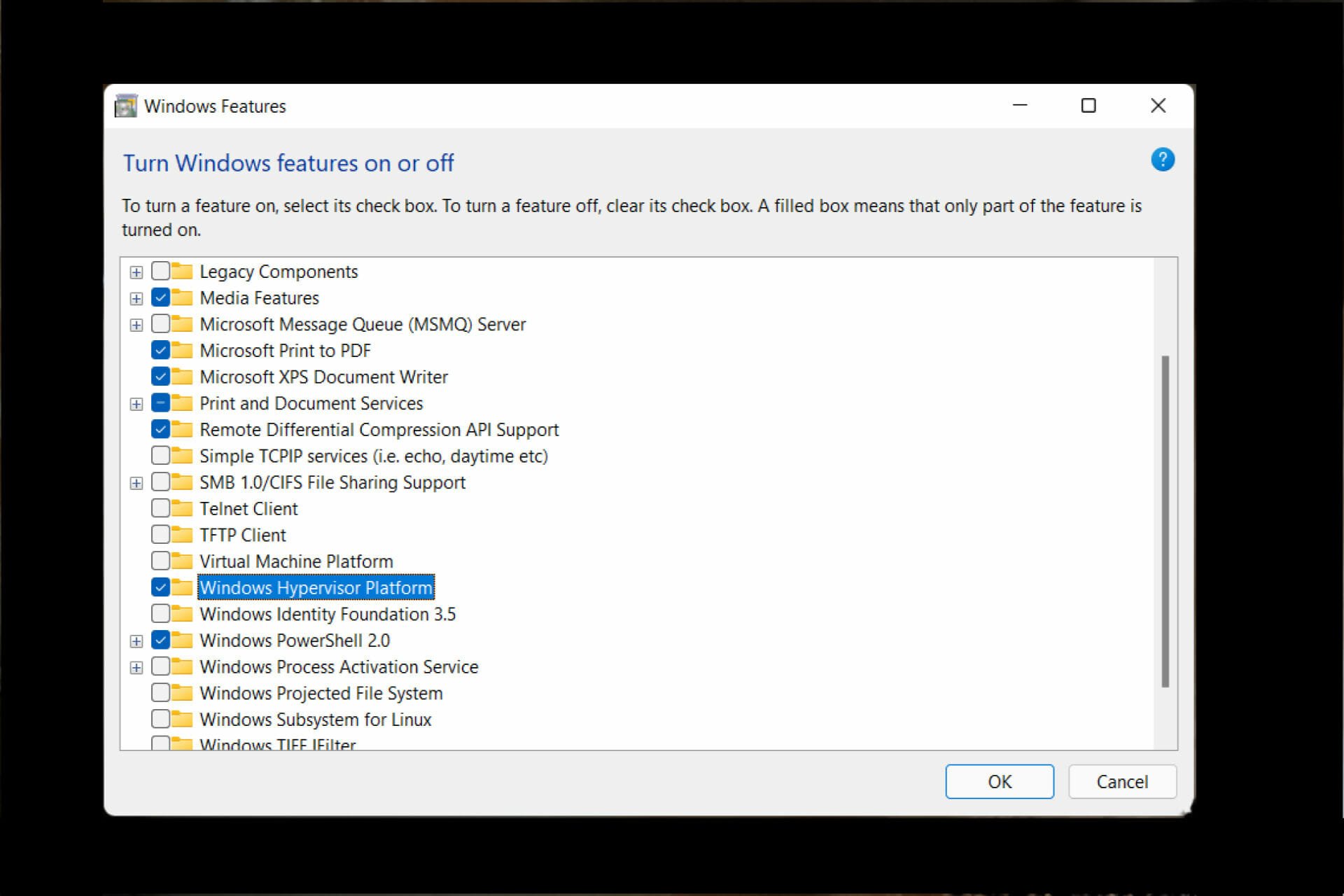
Task: Click the Windows Subsystem for Linux folder icon
Action: pos(182,719)
